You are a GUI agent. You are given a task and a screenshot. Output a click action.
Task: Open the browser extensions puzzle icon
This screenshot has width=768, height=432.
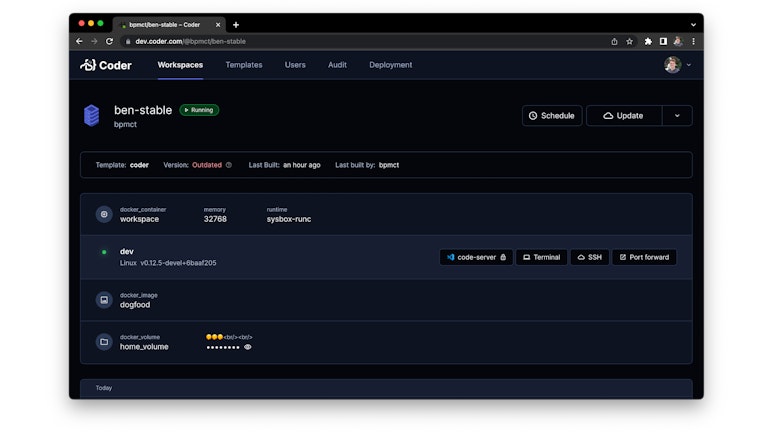tap(648, 41)
